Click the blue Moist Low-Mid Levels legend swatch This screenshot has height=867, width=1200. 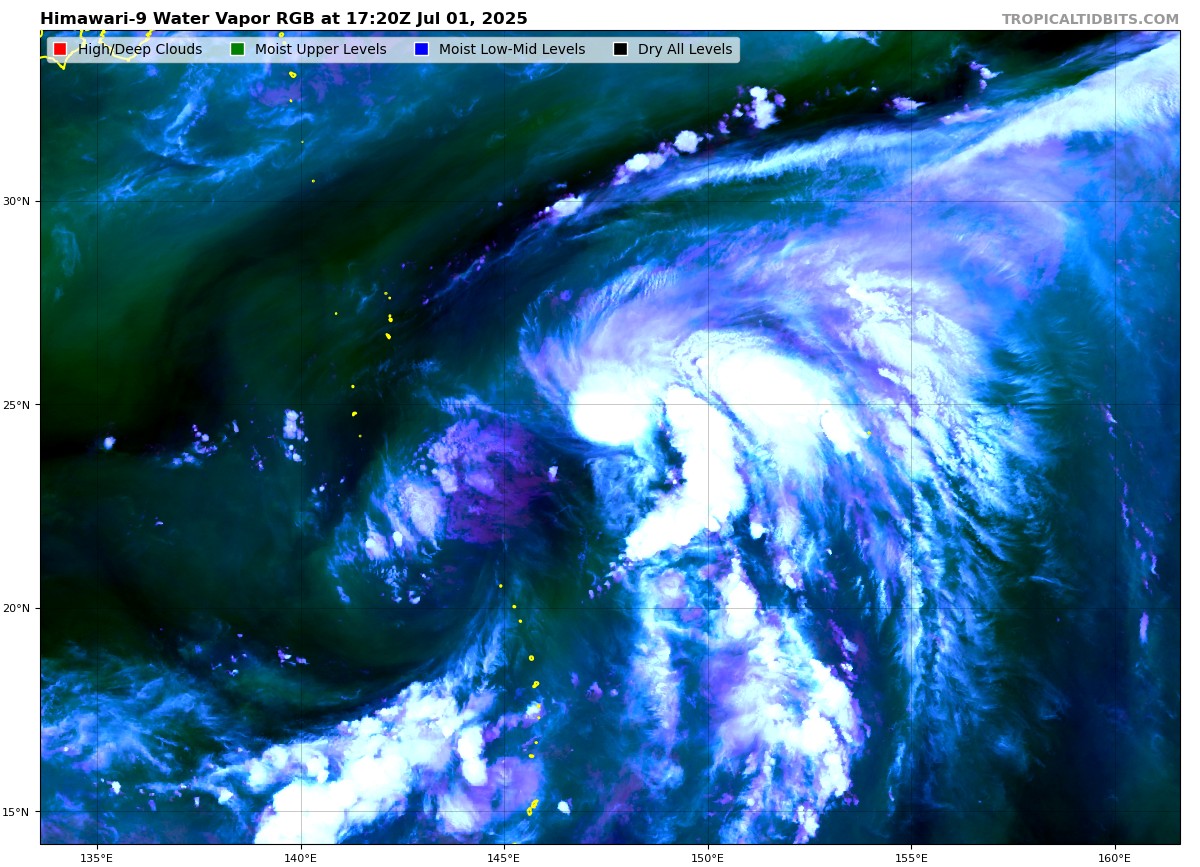[421, 49]
